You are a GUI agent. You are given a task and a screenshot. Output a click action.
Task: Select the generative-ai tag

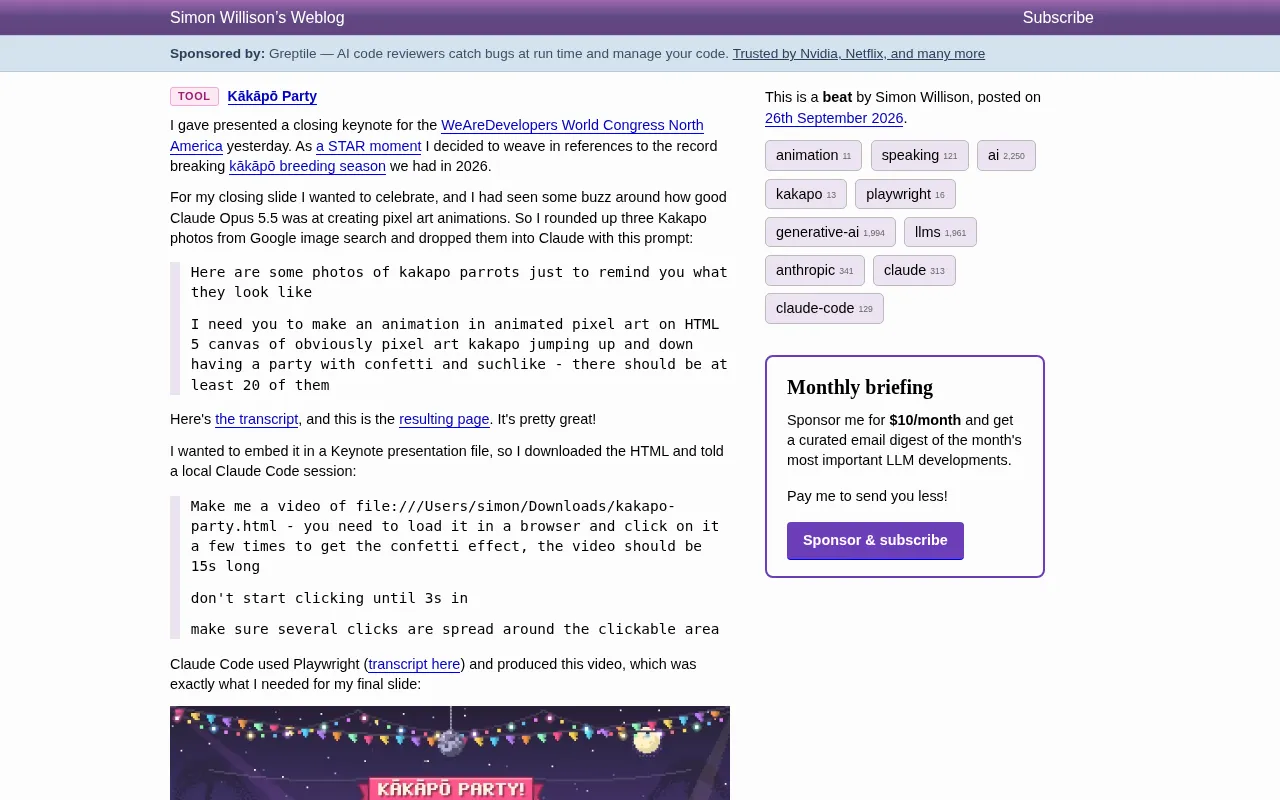tap(830, 232)
